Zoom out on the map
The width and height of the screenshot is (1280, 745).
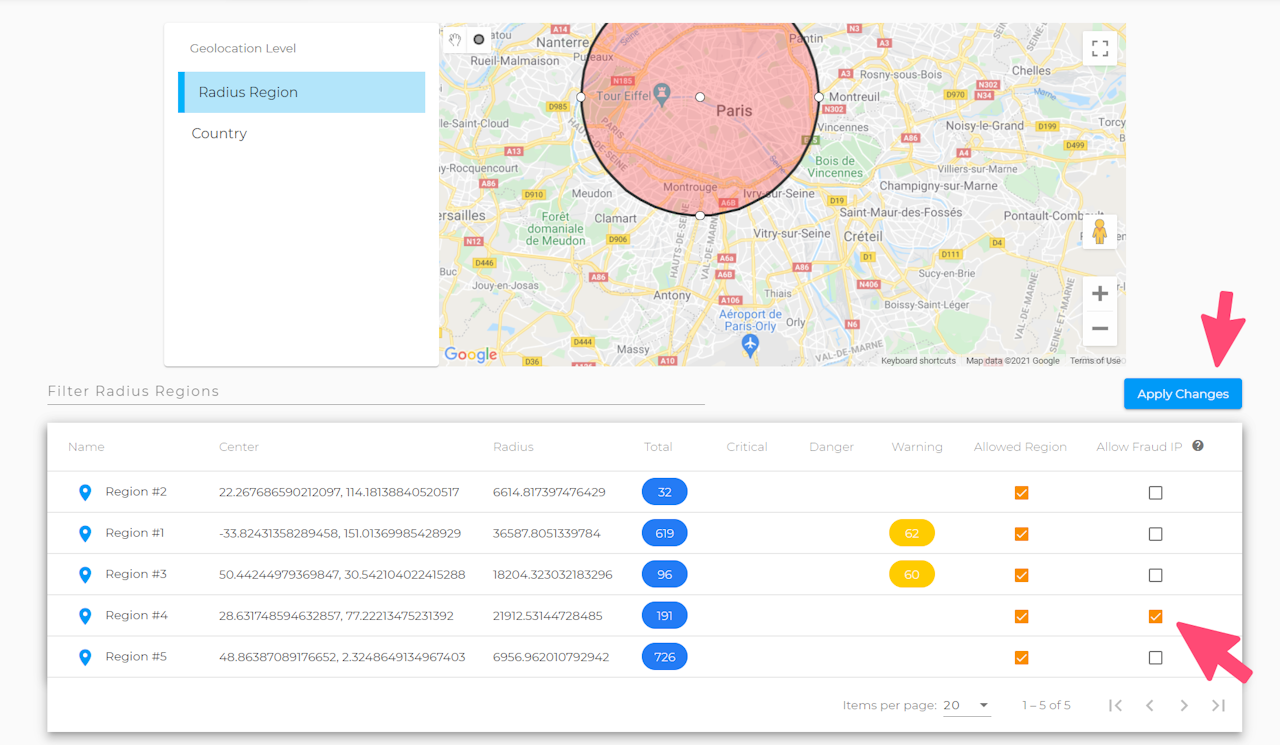tap(1099, 328)
